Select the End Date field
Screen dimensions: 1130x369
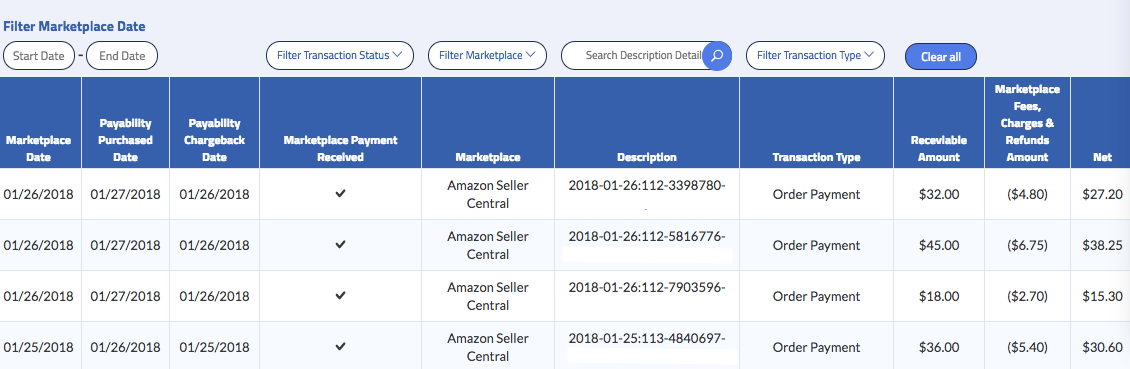tap(122, 55)
